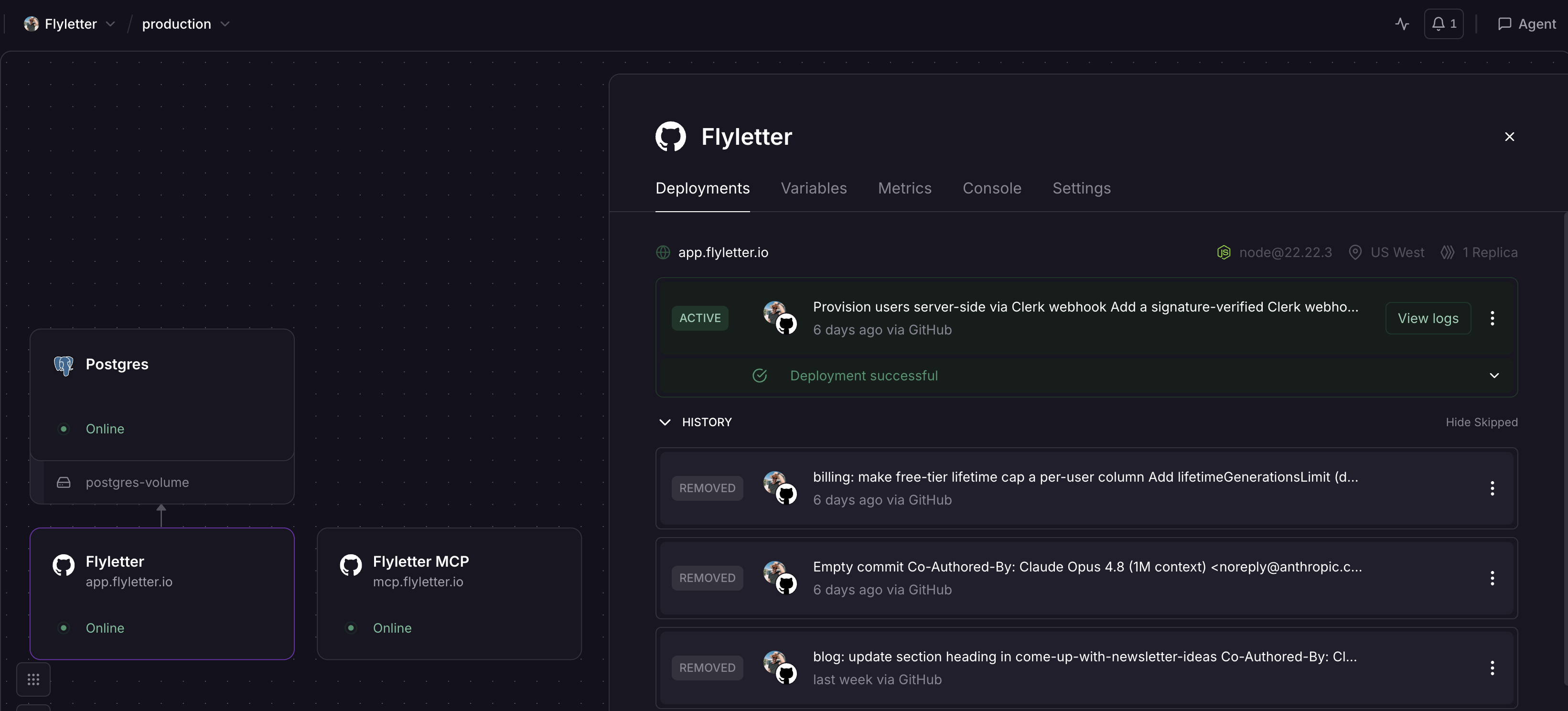The image size is (1568, 711).
Task: Collapse the HISTORY section
Action: tap(665, 422)
